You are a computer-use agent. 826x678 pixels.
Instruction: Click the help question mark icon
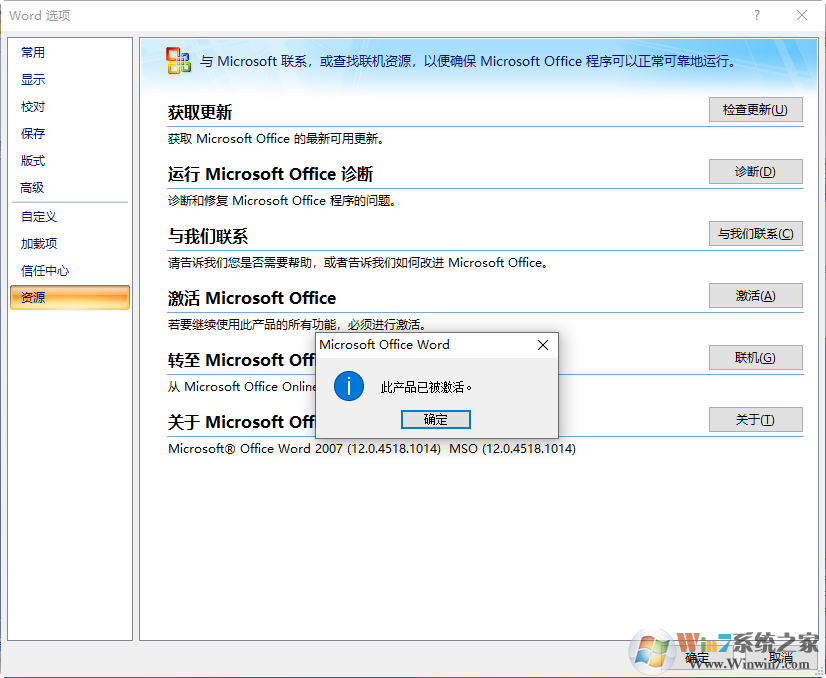tap(758, 15)
